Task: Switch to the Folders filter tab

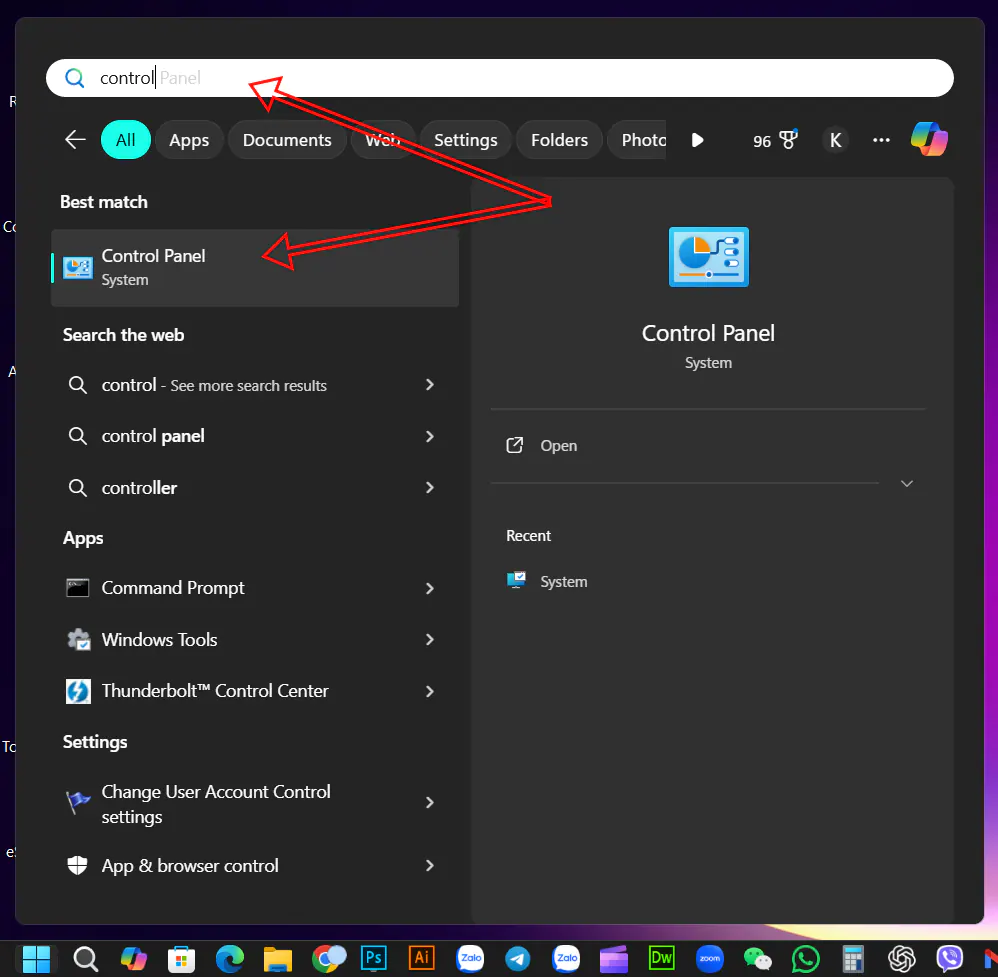Action: (558, 140)
